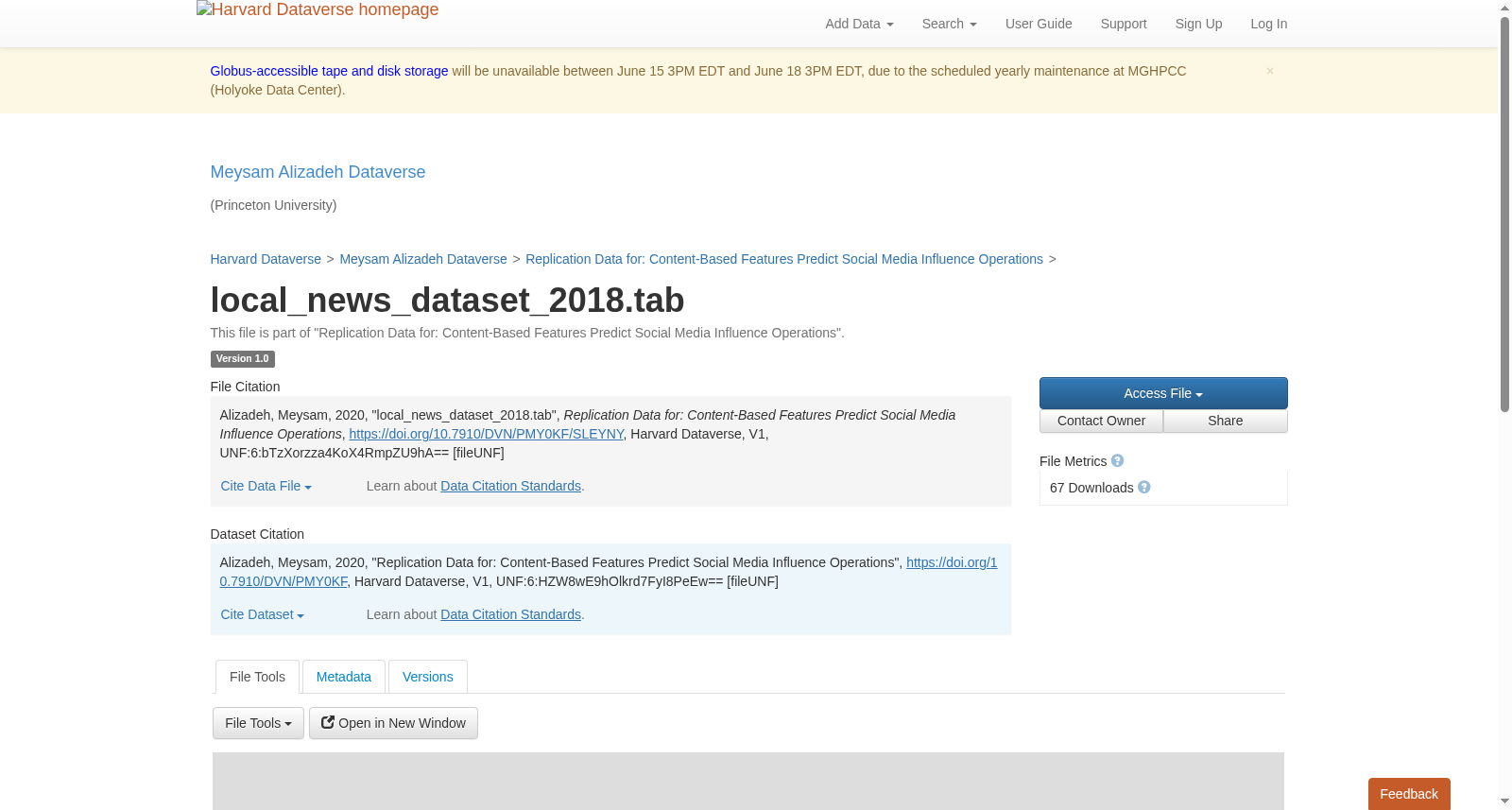Click the page's vertical scrollbar thumb
The height and width of the screenshot is (810, 1512).
point(1504,214)
